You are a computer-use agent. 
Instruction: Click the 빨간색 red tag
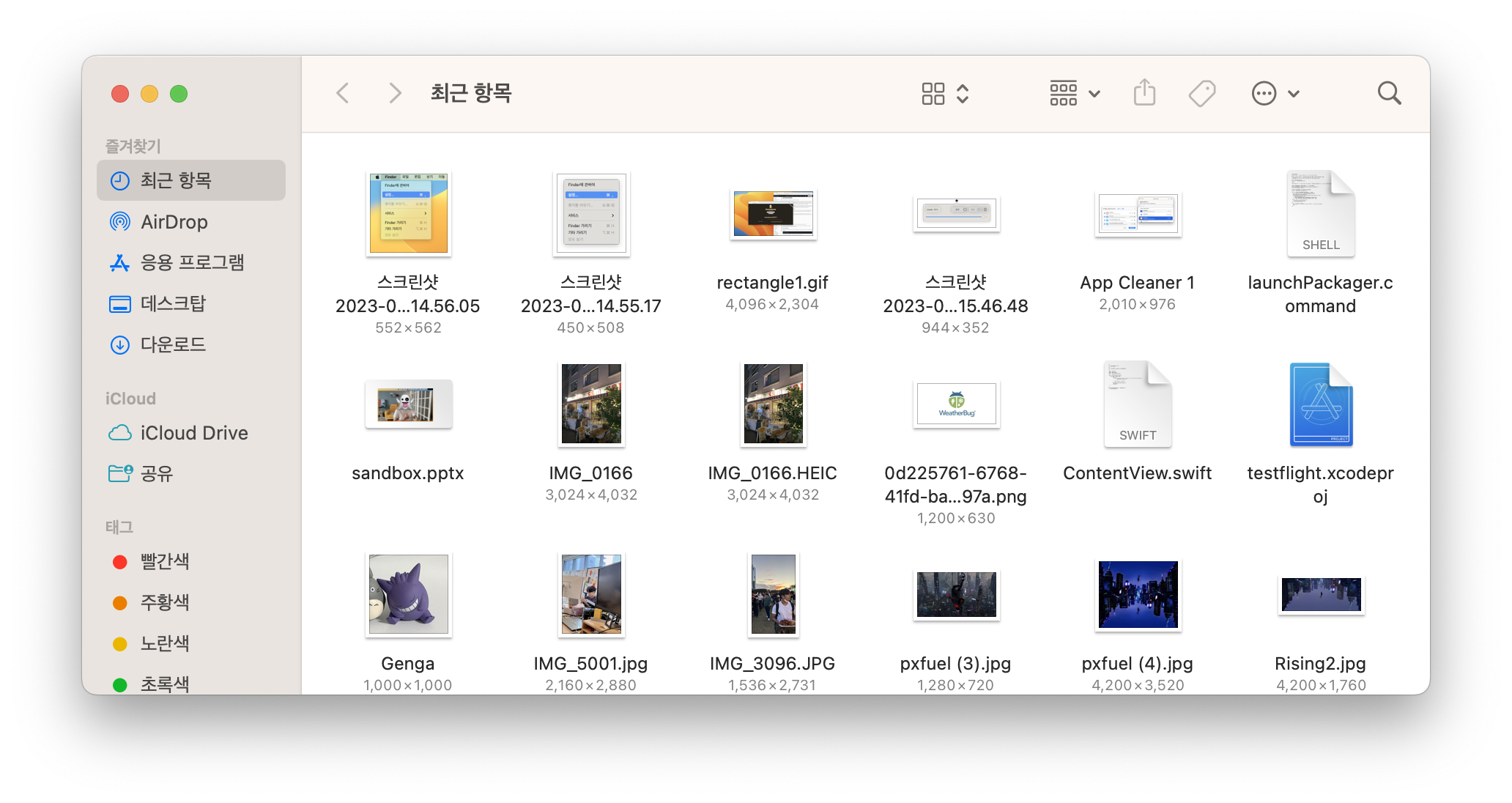coord(164,562)
